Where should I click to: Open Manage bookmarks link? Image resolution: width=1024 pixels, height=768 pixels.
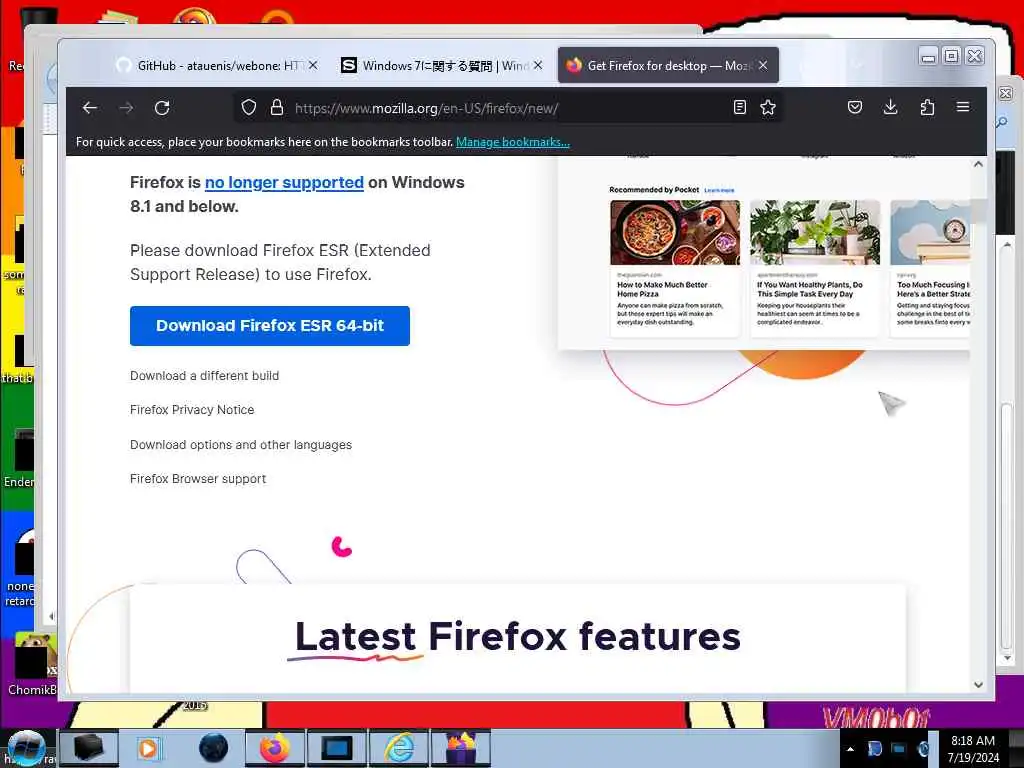513,142
